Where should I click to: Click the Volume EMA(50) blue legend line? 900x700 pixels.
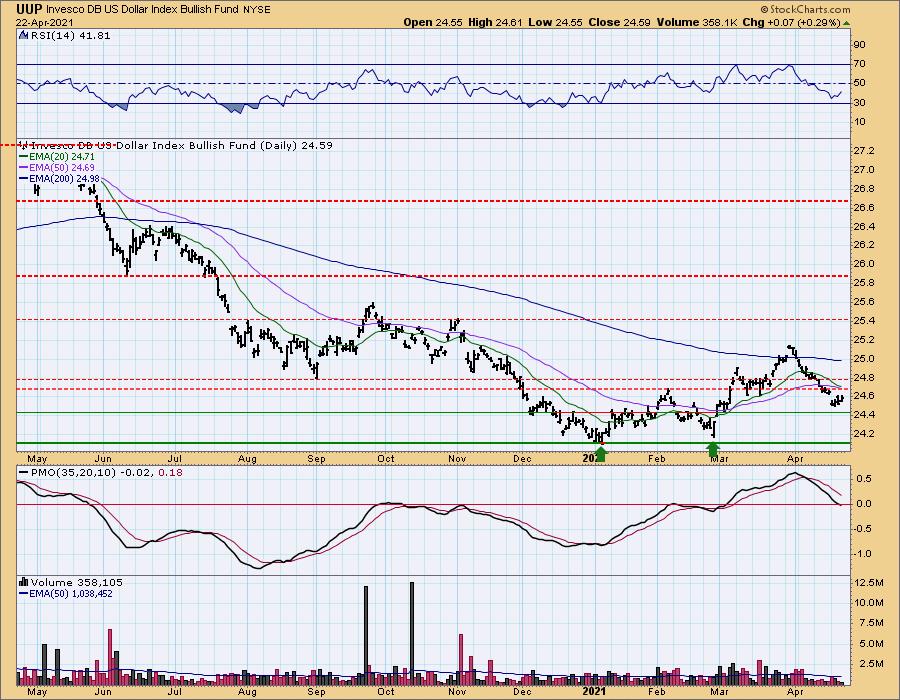(x=24, y=593)
